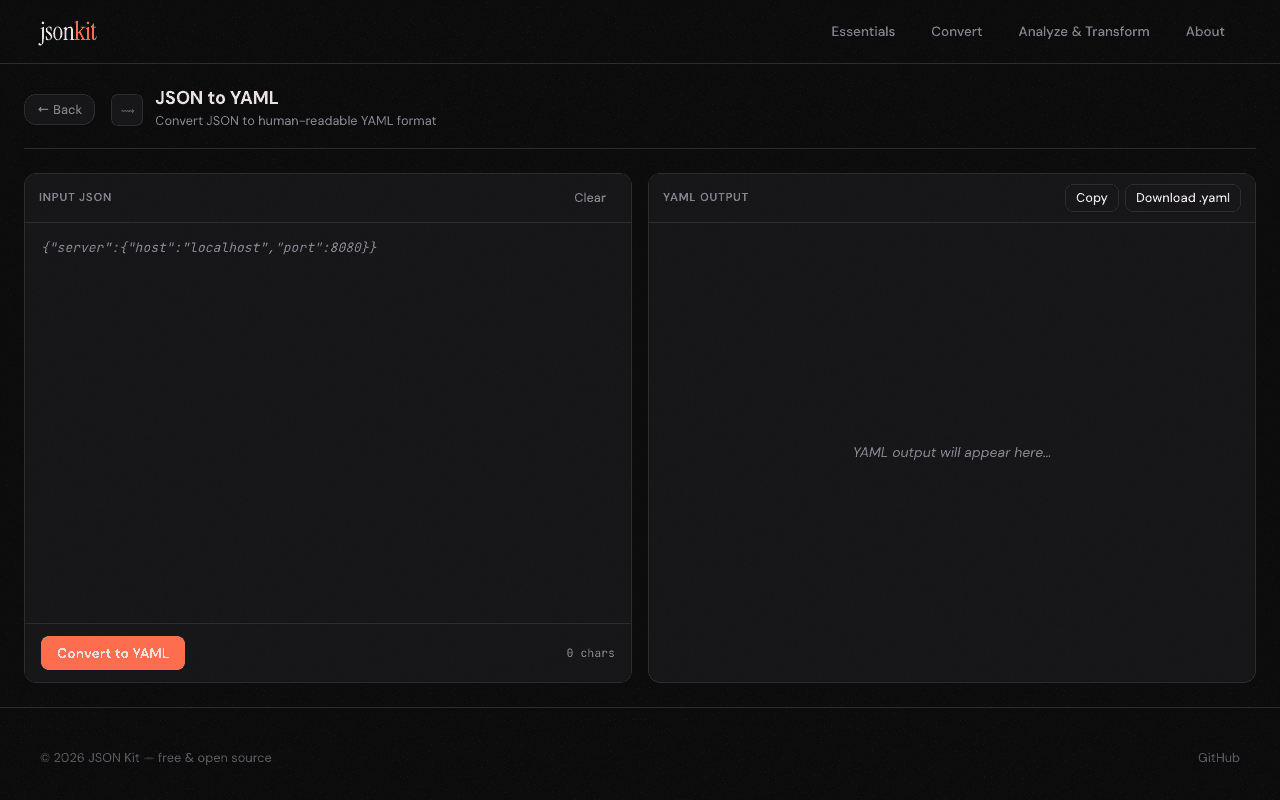Download the .yaml file
This screenshot has width=1280, height=800.
(x=1183, y=198)
